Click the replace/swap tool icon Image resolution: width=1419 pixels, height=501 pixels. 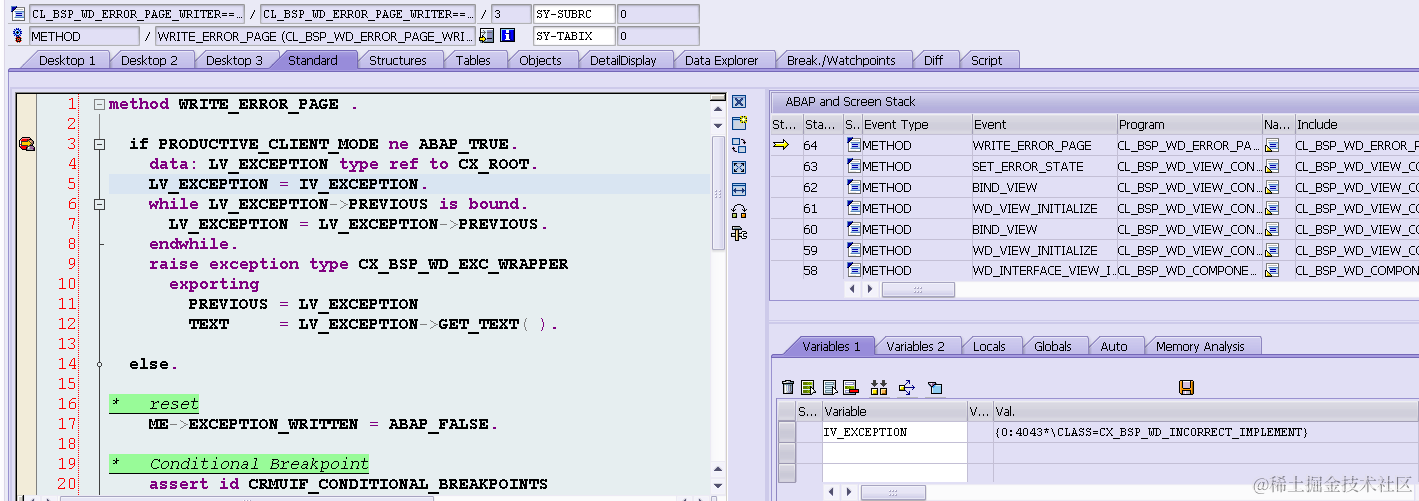click(739, 145)
